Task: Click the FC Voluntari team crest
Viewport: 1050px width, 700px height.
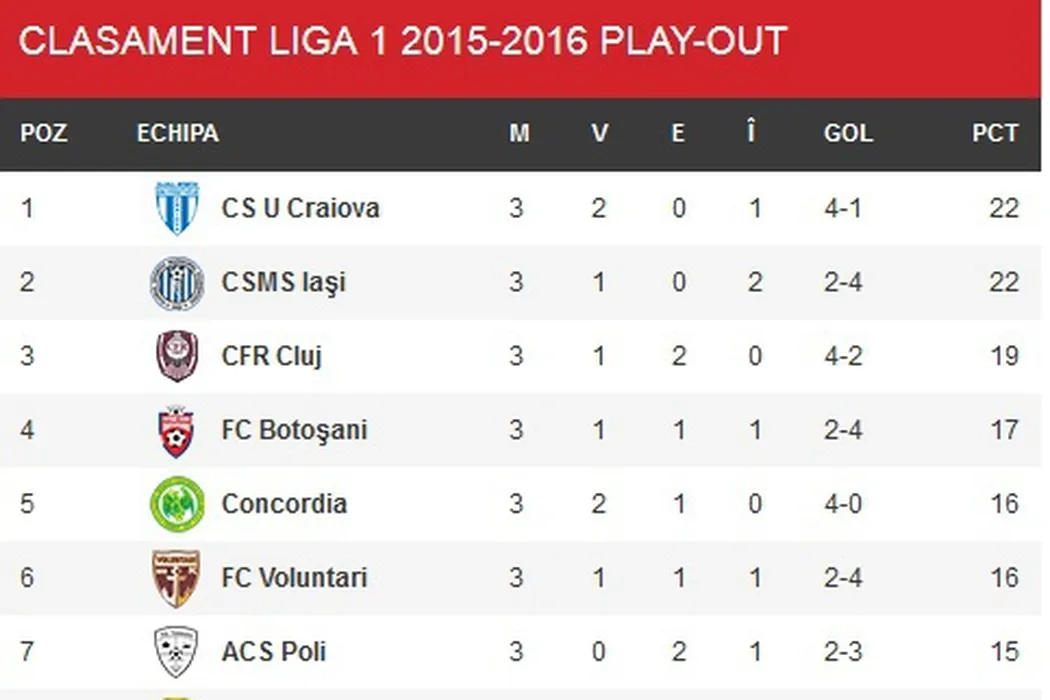Action: click(177, 577)
